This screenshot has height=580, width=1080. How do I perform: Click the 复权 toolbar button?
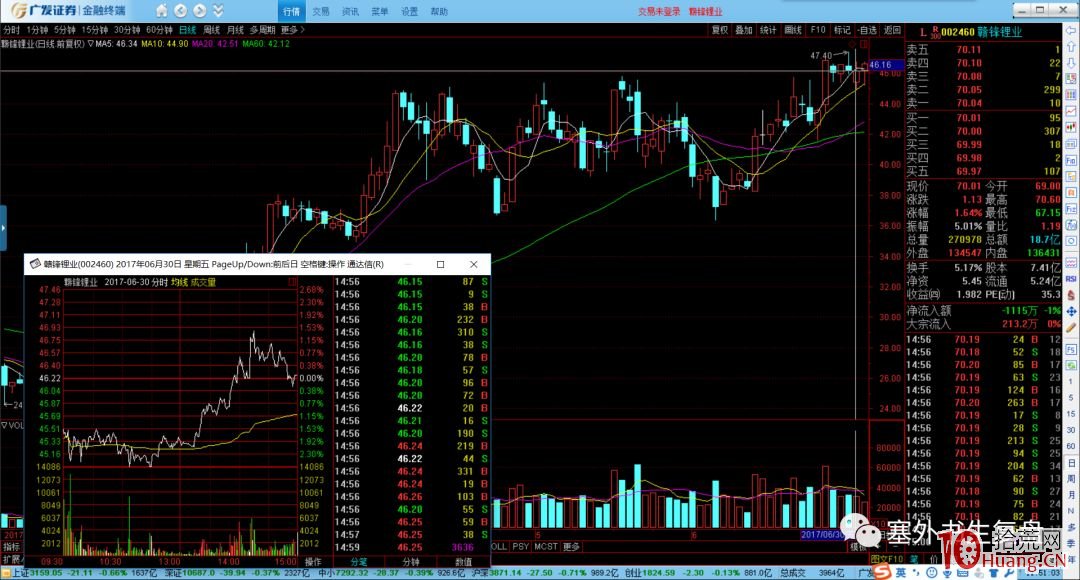click(720, 30)
